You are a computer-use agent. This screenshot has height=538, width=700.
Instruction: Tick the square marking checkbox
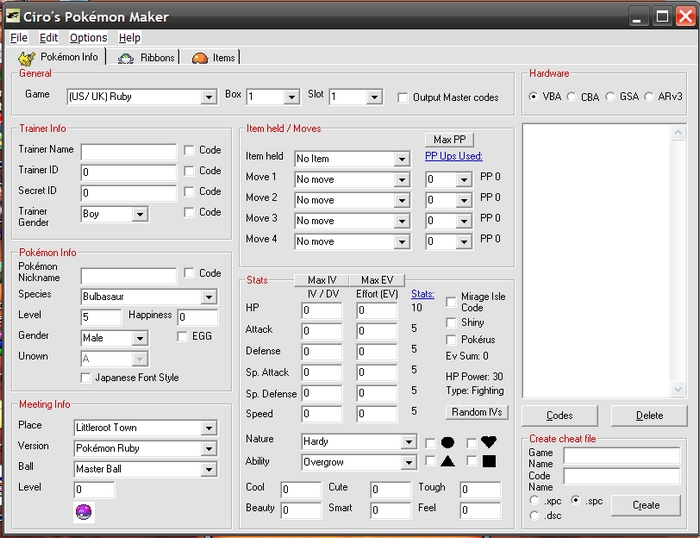tap(471, 461)
